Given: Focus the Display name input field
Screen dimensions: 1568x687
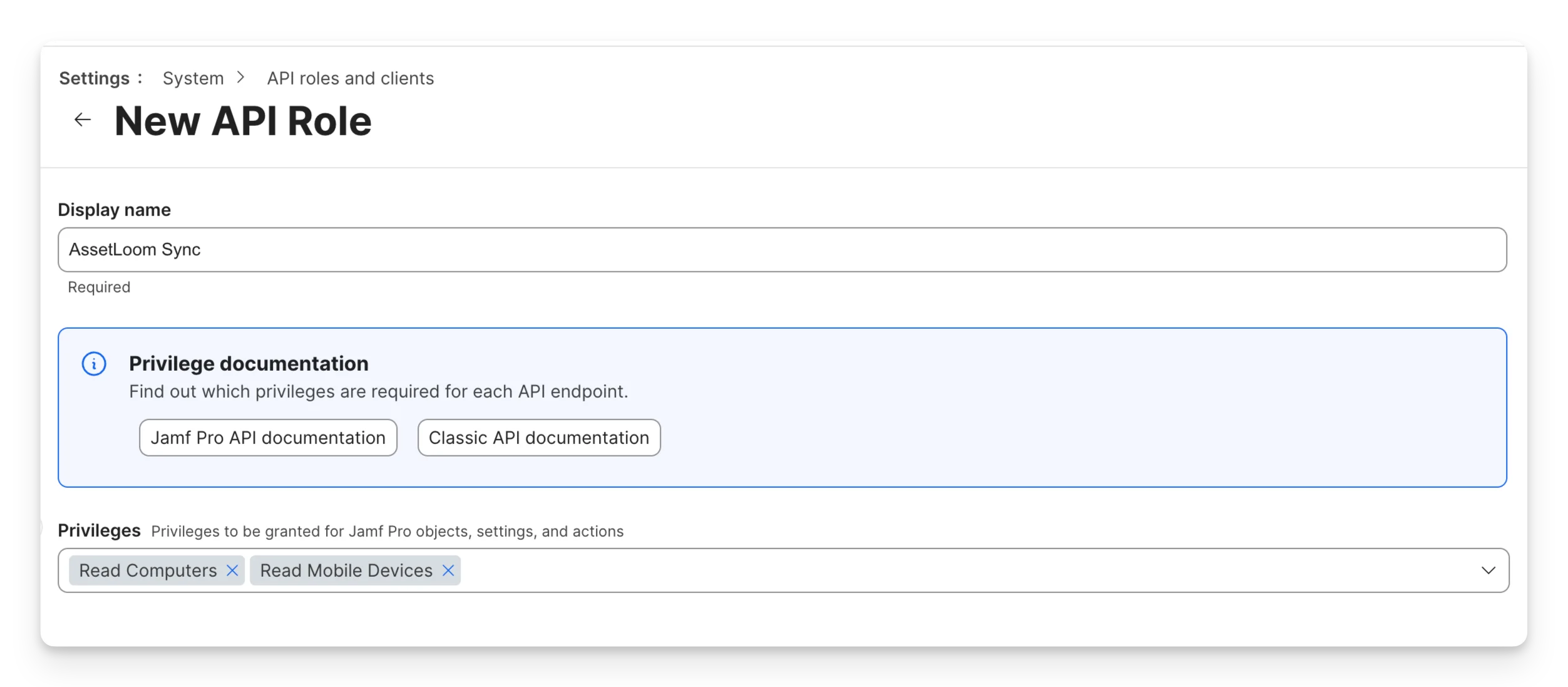Looking at the screenshot, I should (x=782, y=250).
